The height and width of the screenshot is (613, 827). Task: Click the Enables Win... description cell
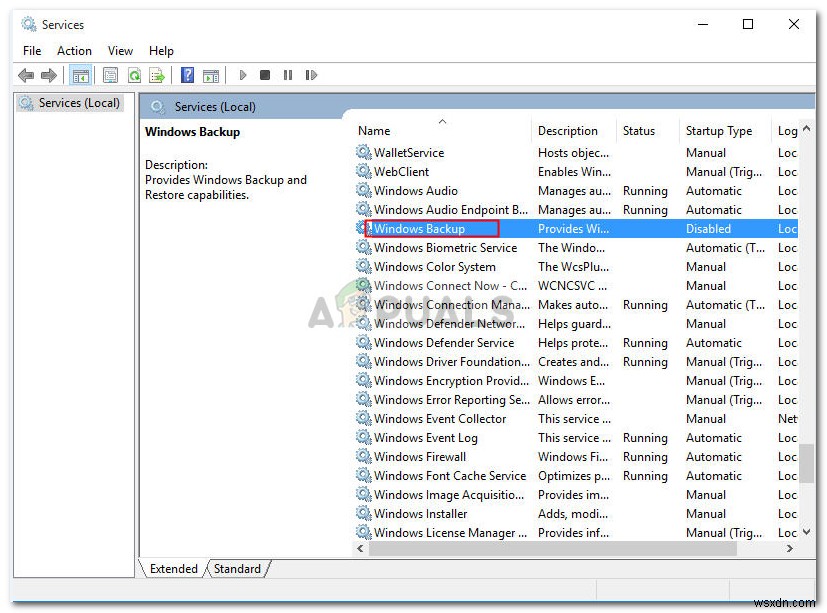[574, 171]
